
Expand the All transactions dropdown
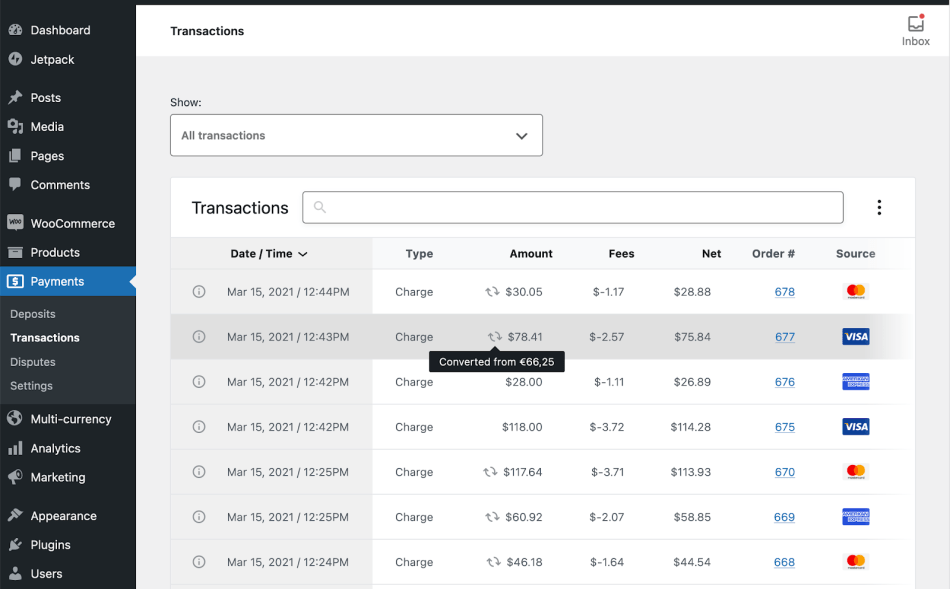(x=356, y=135)
